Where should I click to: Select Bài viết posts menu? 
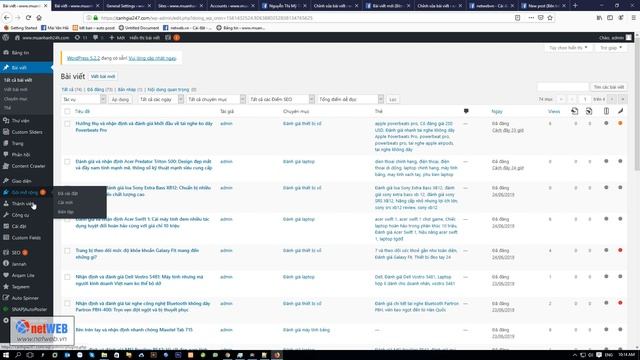click(26, 67)
